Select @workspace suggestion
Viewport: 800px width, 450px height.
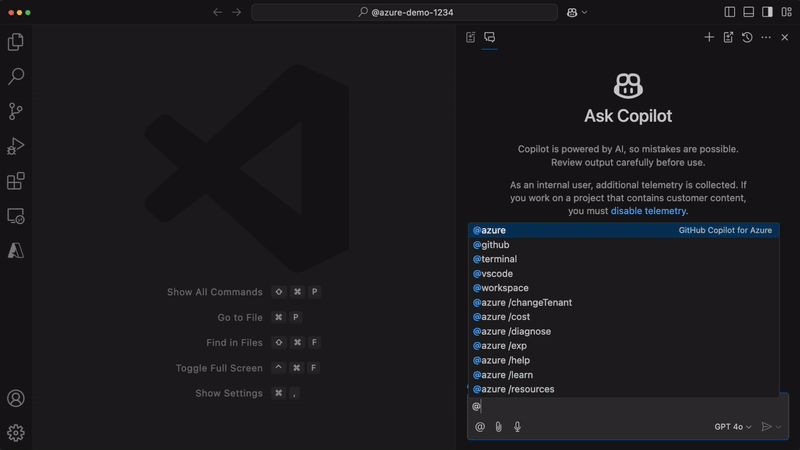(623, 288)
